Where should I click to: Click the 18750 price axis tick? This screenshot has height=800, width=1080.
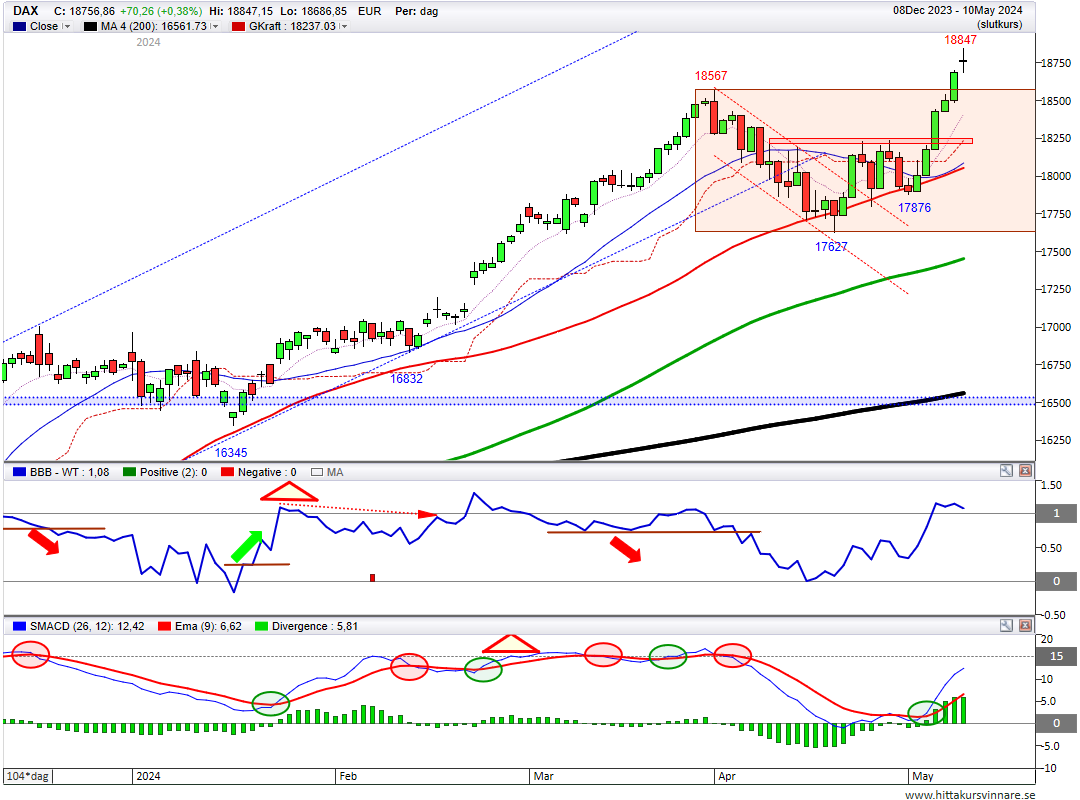pos(1055,63)
